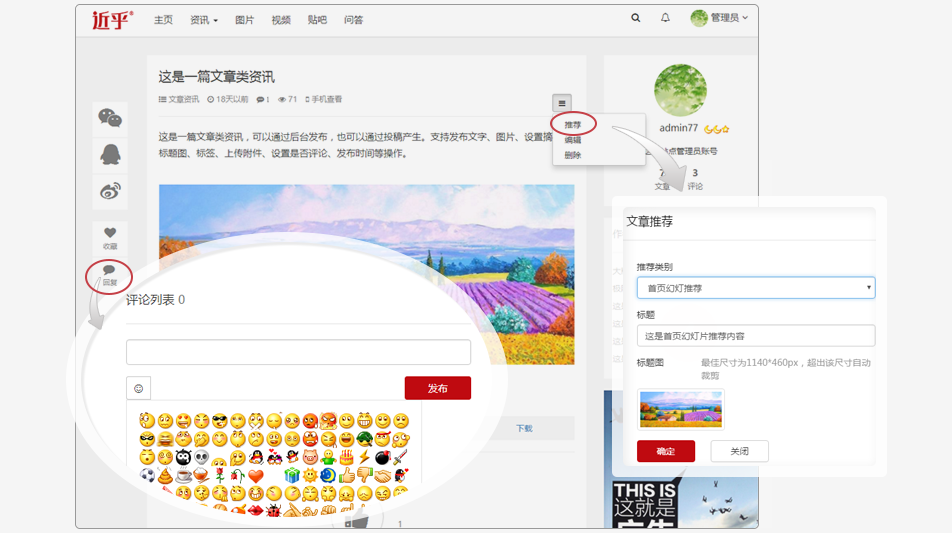The width and height of the screenshot is (952, 533).
Task: Click the 标题 title input field
Action: pos(756,336)
